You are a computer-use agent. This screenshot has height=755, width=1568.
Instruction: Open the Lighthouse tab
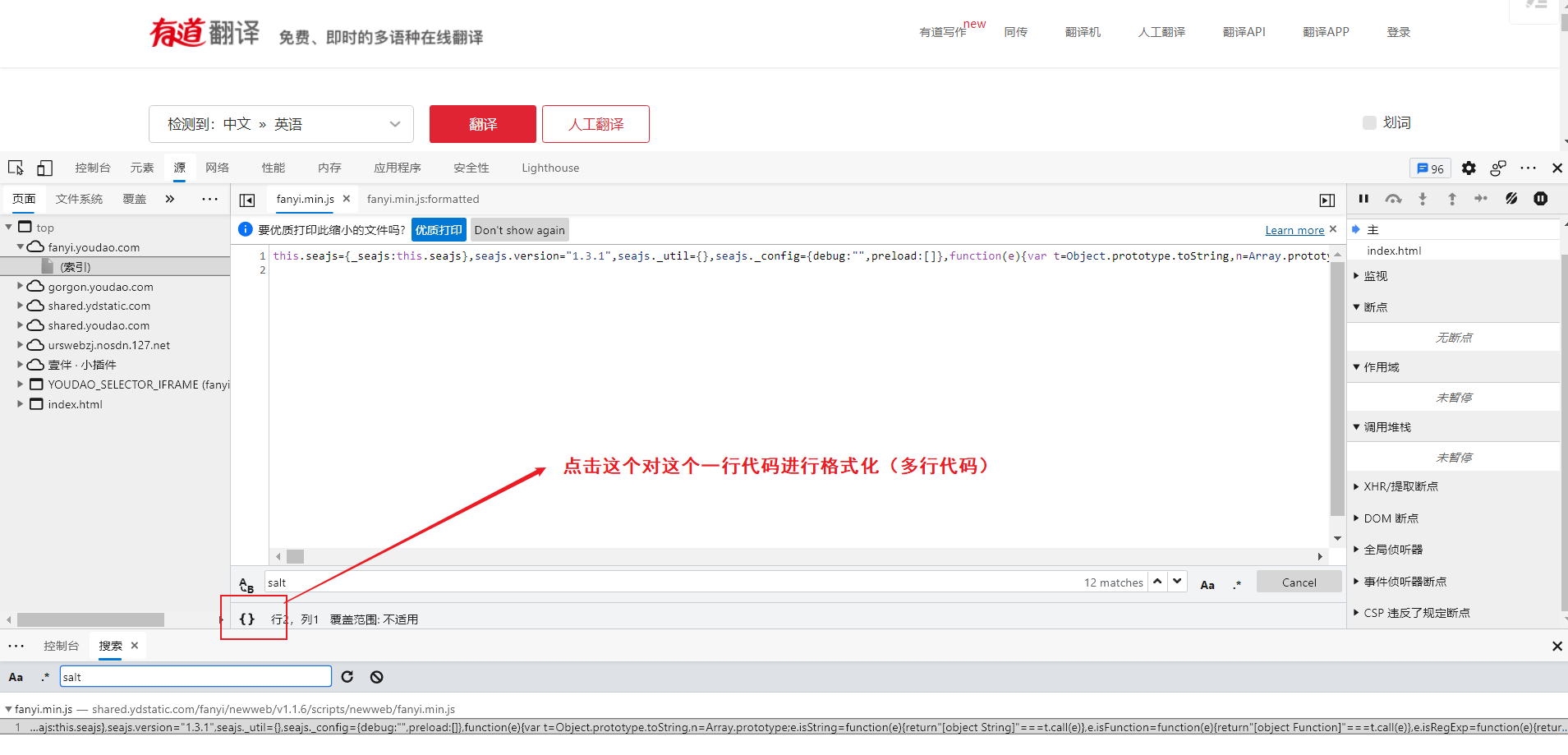coord(550,168)
